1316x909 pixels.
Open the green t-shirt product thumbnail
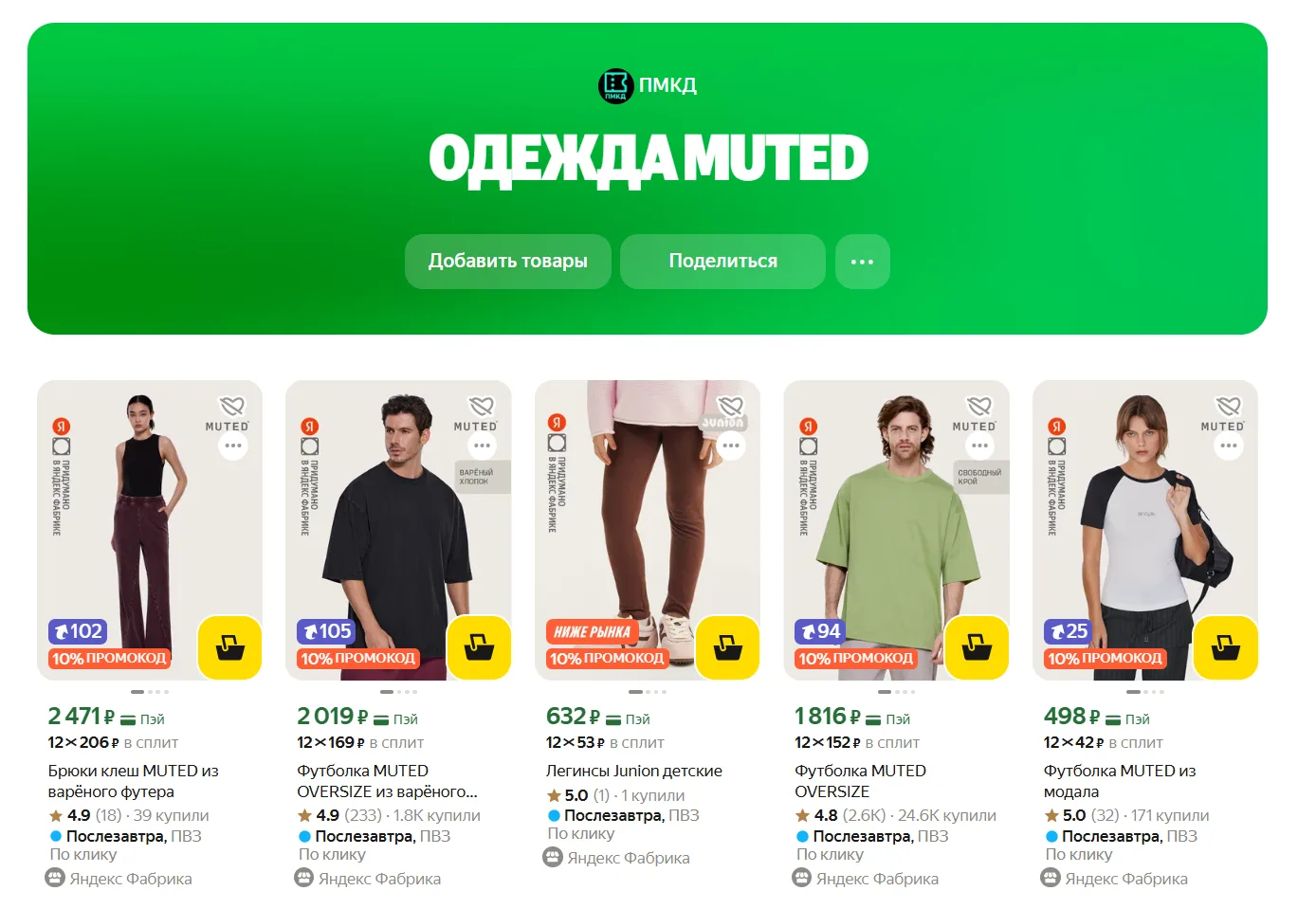(897, 530)
